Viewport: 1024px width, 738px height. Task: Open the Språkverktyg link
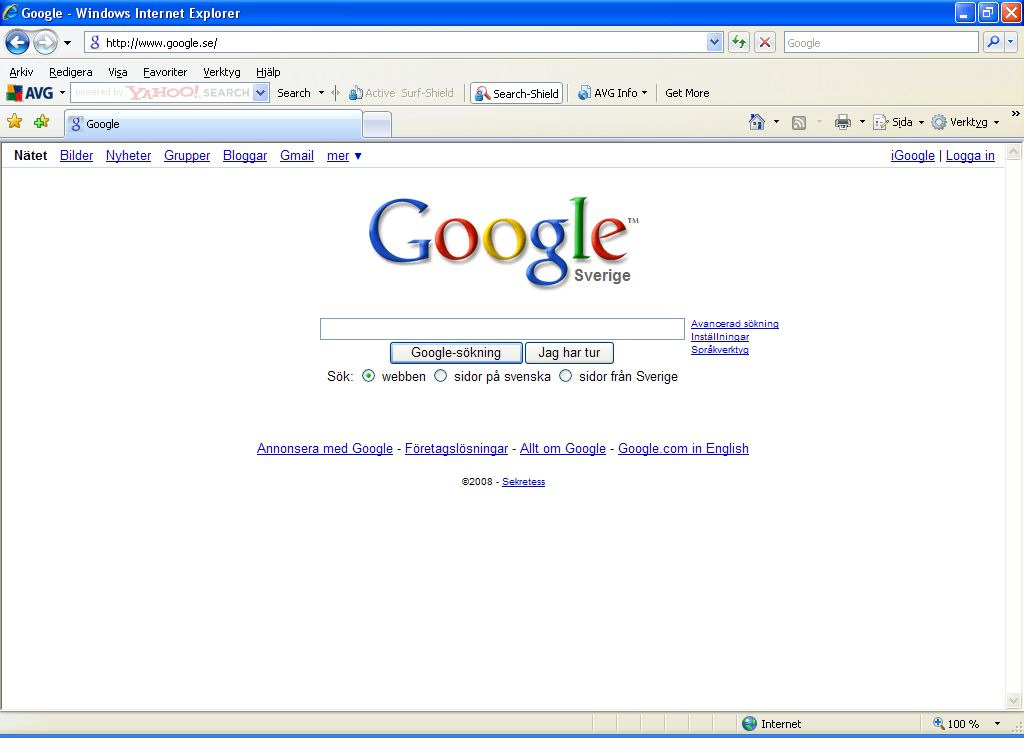point(720,349)
